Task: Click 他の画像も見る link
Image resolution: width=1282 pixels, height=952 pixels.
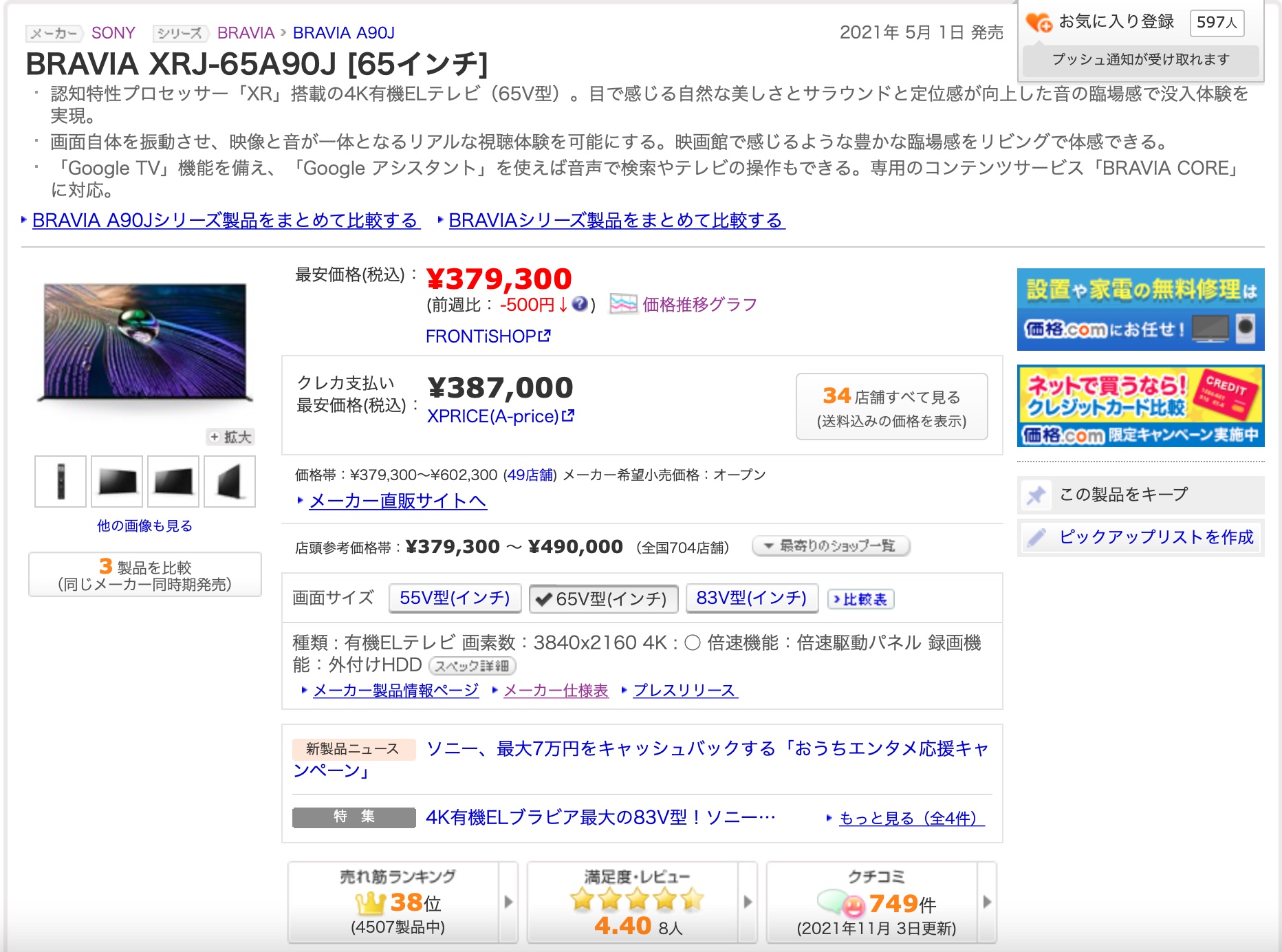Action: click(x=144, y=526)
